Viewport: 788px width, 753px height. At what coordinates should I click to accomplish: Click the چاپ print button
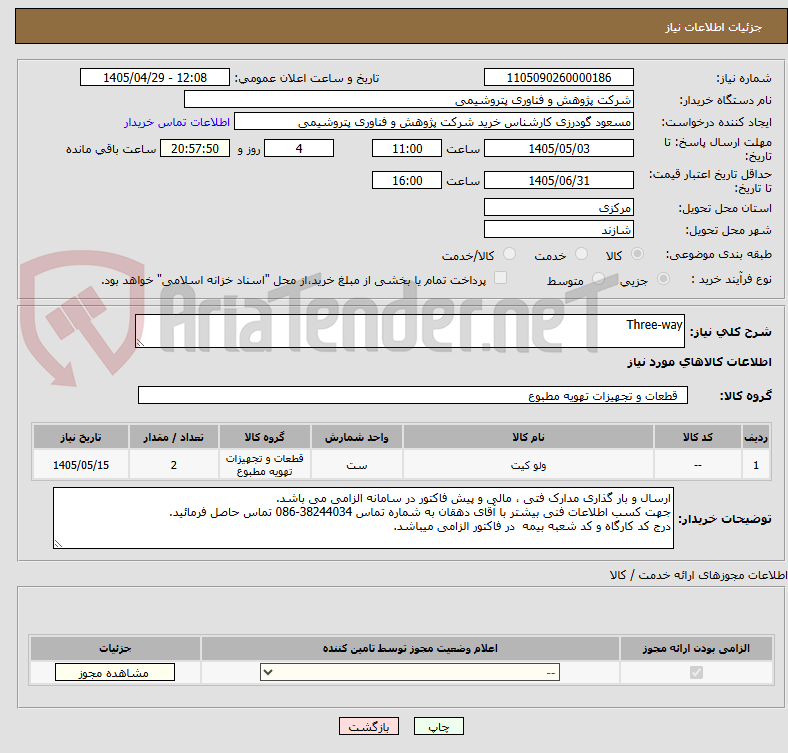tap(439, 726)
